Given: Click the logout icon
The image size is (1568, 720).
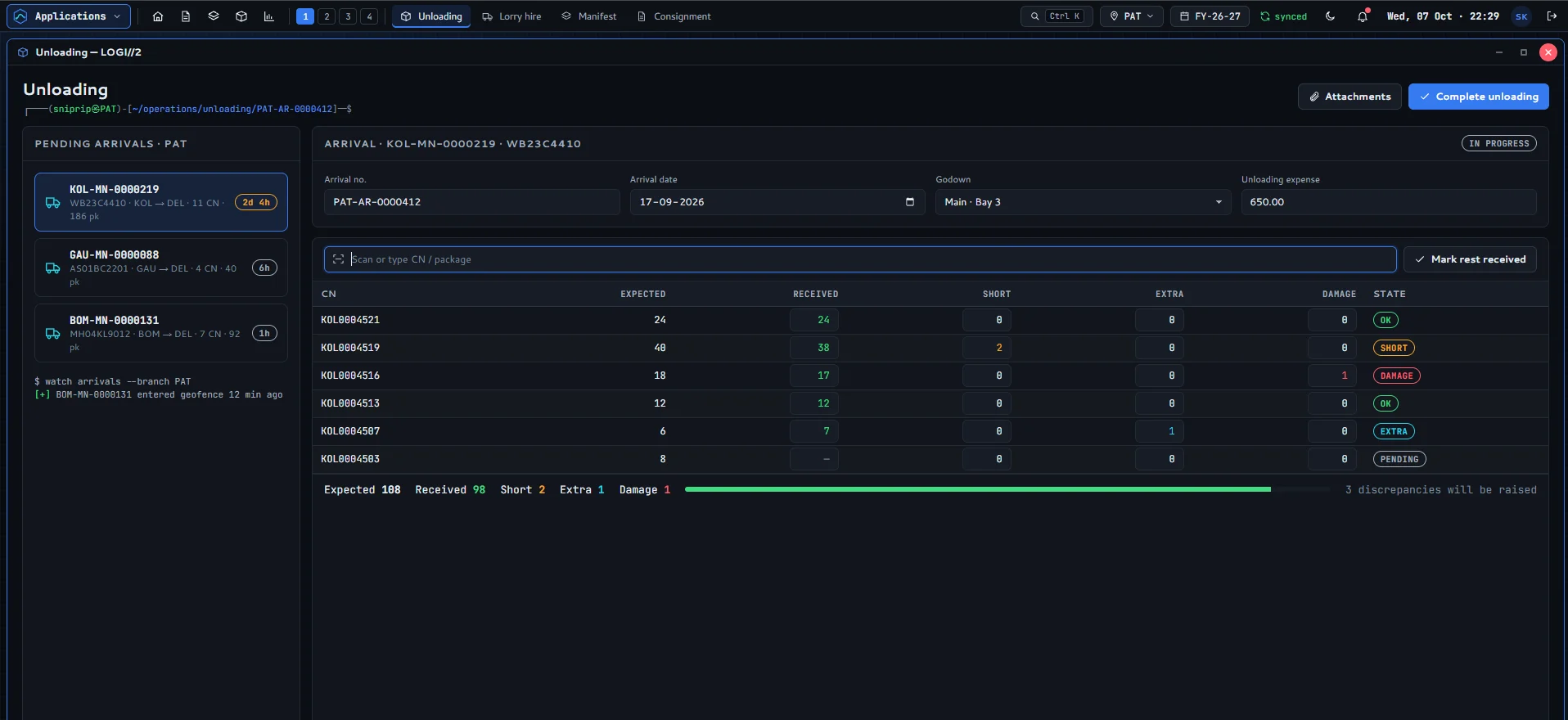Looking at the screenshot, I should click(1552, 16).
